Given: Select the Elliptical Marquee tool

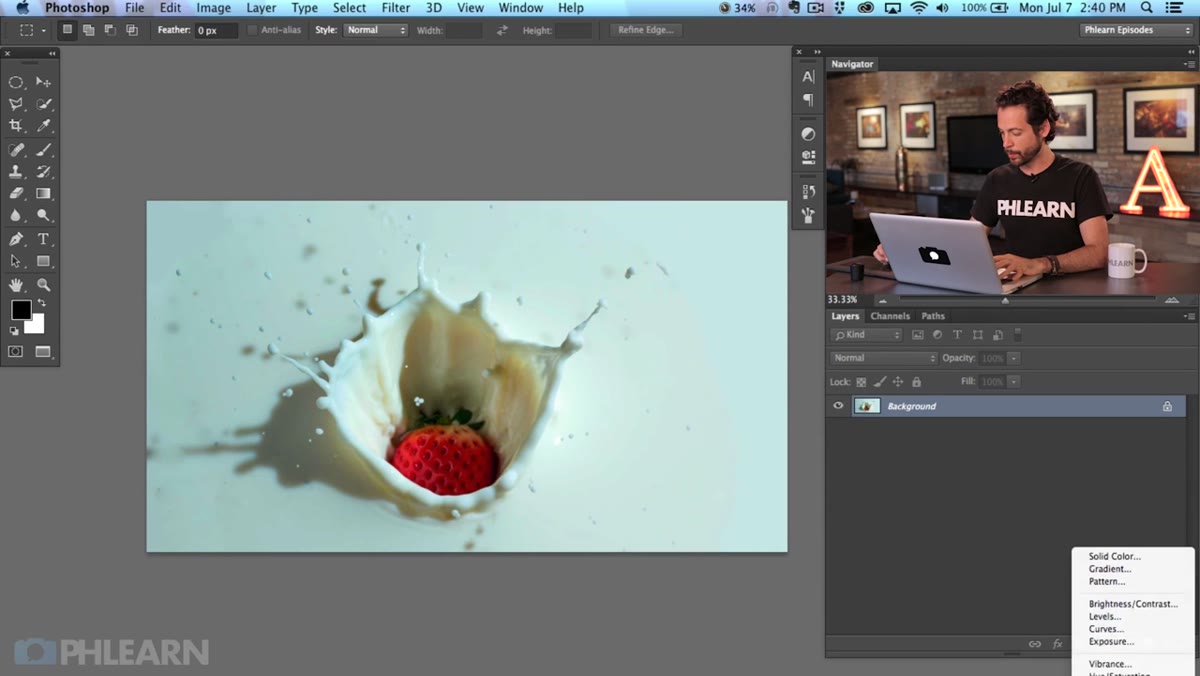Looking at the screenshot, I should [16, 82].
